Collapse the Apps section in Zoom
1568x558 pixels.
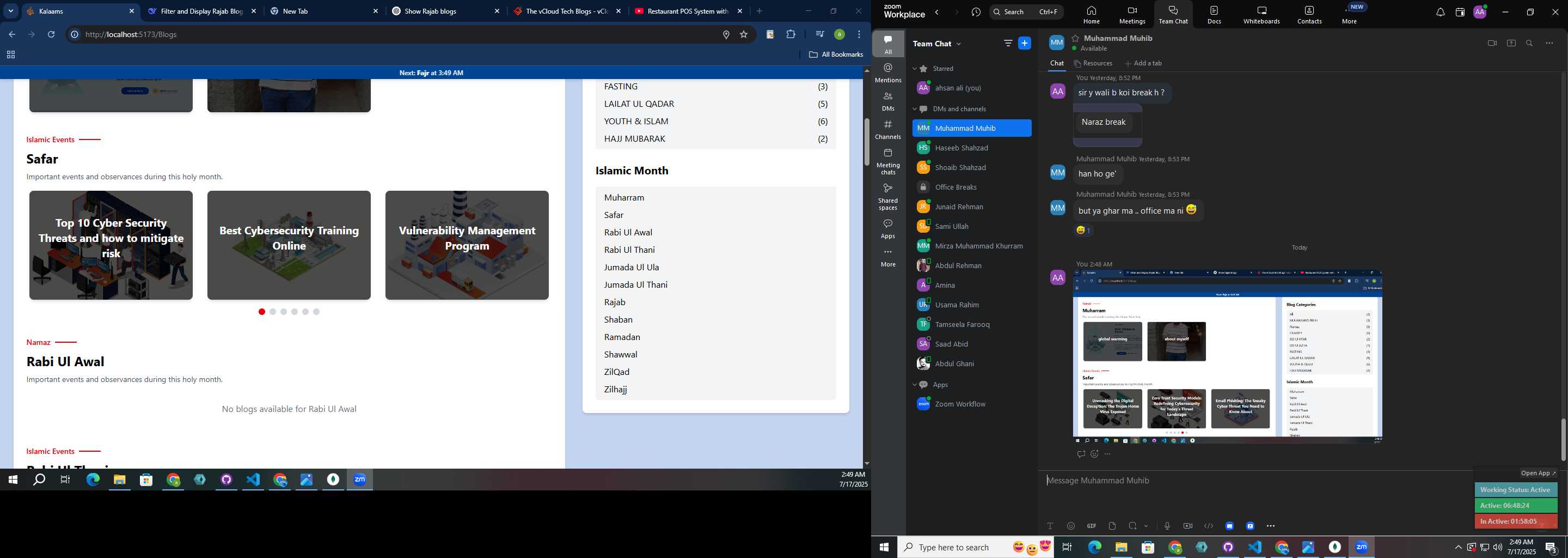tap(914, 385)
